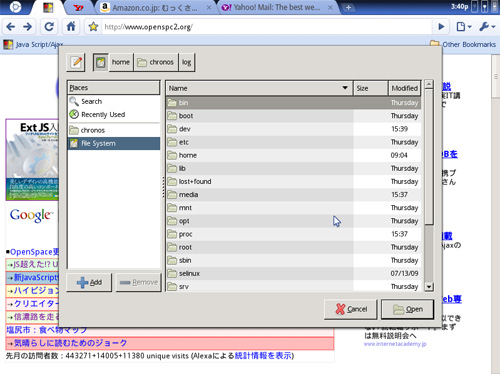
Task: Jump to the log path button
Action: (x=187, y=62)
